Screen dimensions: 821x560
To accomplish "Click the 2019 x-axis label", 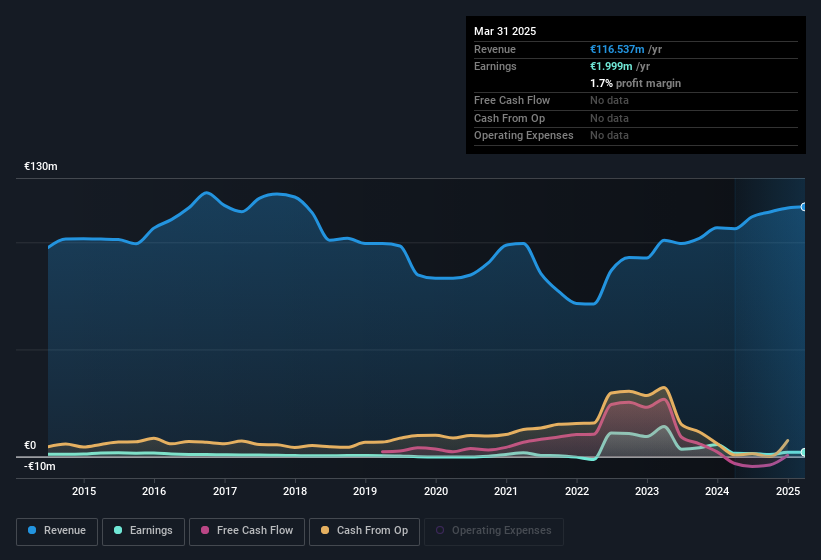I will click(365, 491).
